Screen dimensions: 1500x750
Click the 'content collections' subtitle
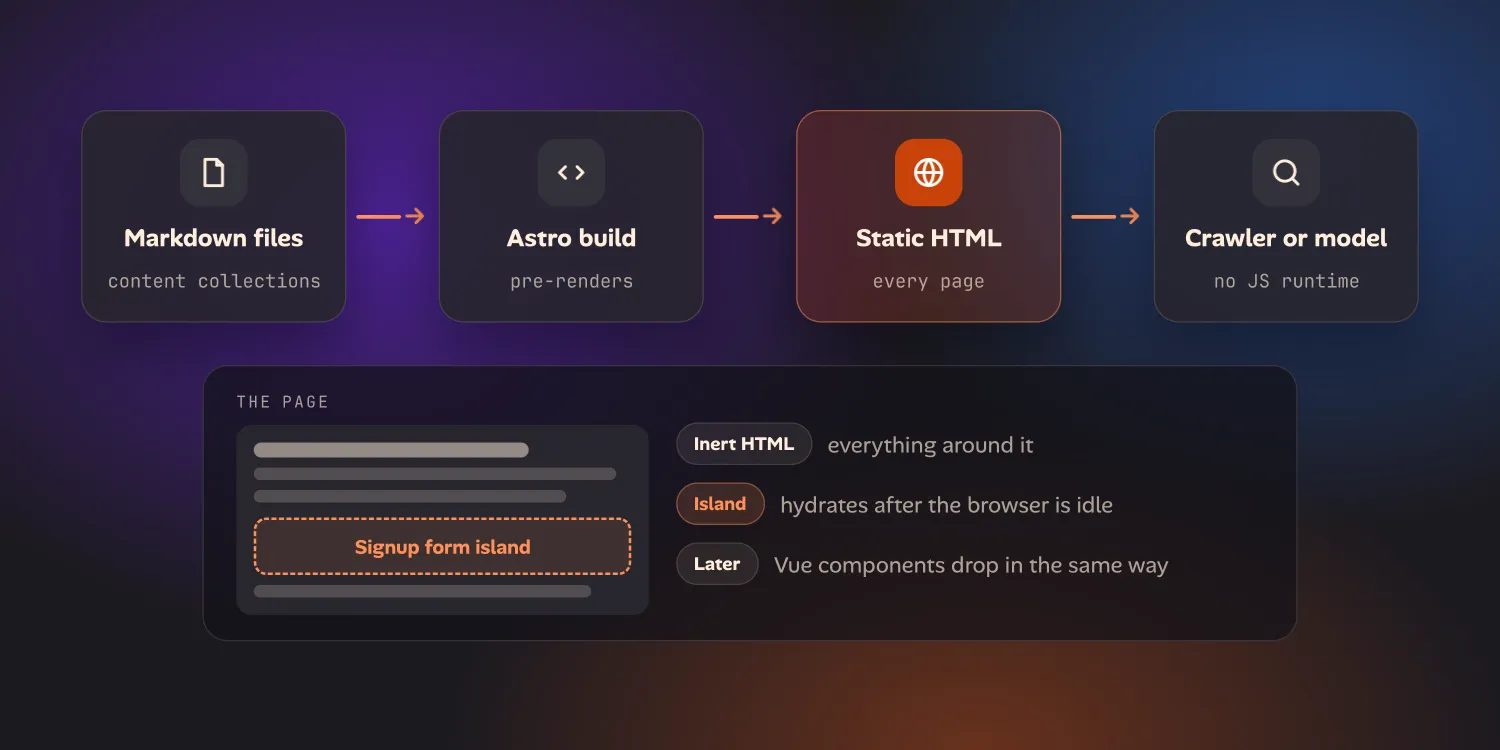coord(214,281)
